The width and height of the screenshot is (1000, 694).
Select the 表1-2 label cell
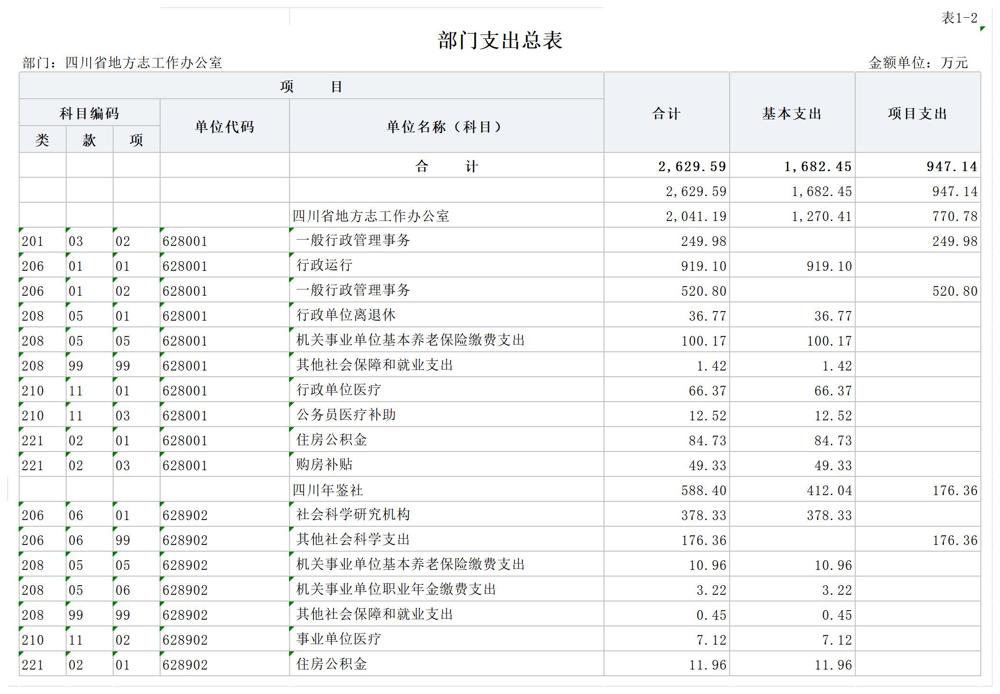tap(959, 18)
